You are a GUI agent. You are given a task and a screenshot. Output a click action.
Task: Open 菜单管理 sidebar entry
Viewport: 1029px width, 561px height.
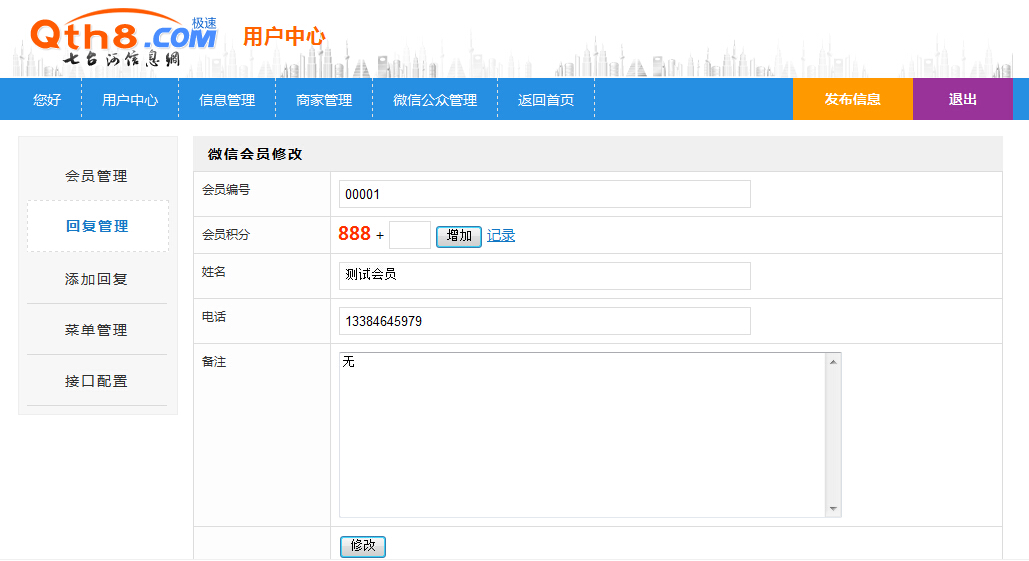[97, 330]
